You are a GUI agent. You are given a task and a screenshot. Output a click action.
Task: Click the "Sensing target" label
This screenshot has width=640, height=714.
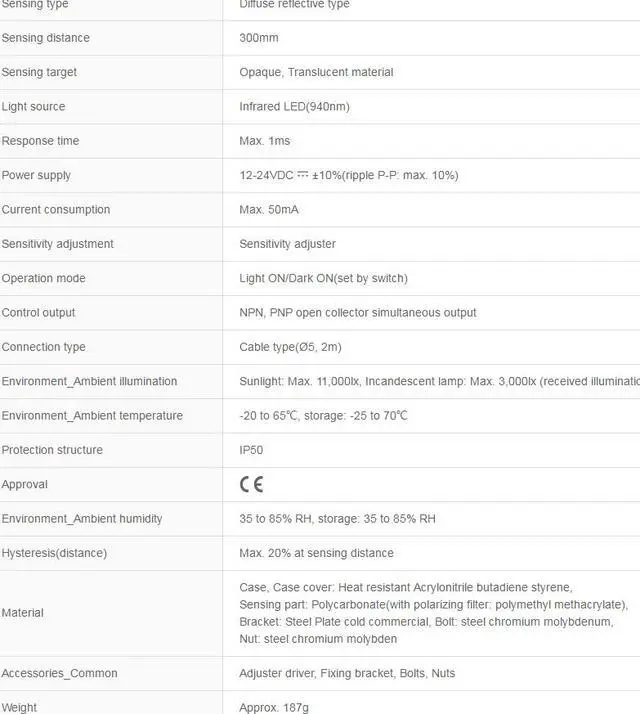[x=40, y=72]
